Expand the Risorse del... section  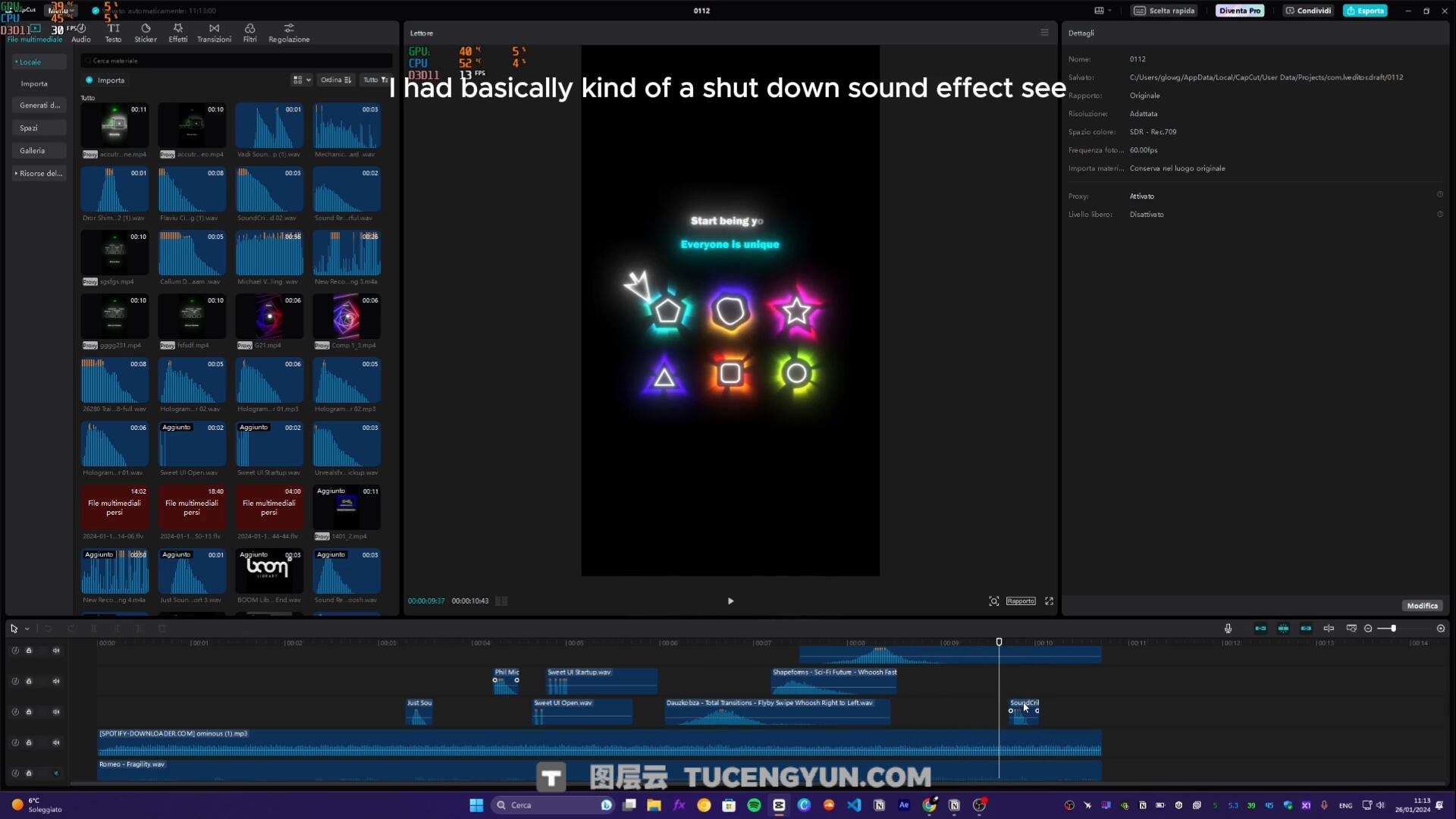coord(39,173)
